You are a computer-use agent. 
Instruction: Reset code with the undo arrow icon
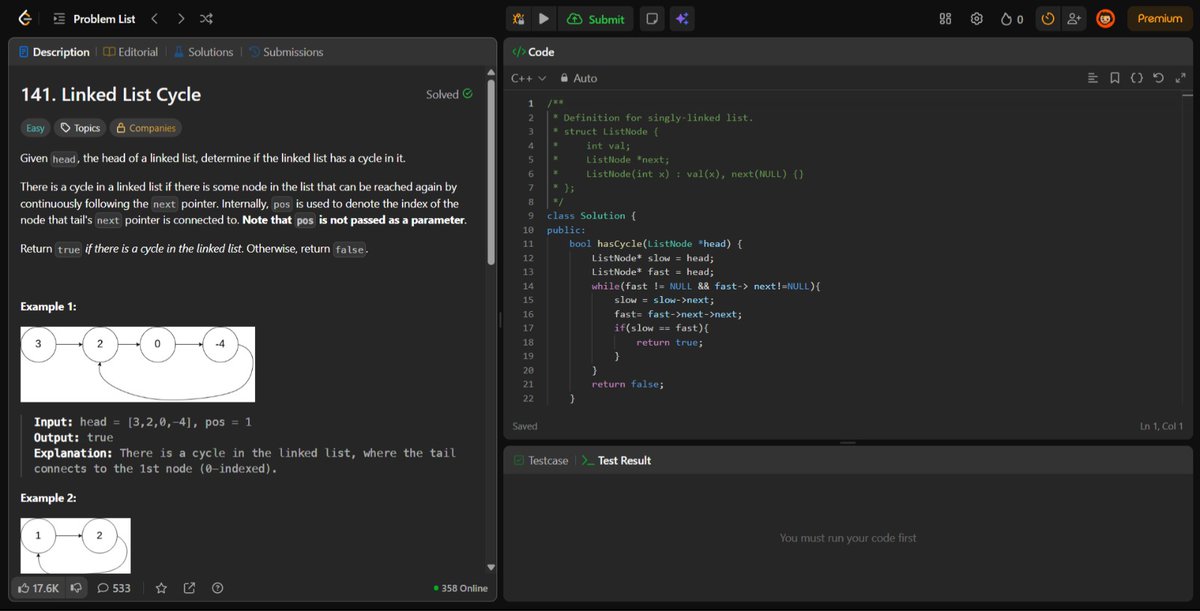(x=1158, y=78)
